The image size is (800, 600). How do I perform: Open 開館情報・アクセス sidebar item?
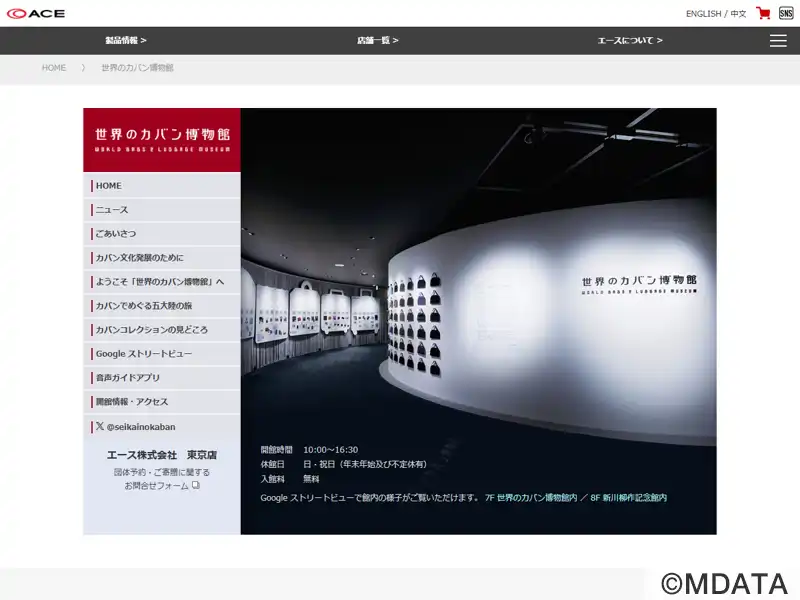[162, 402]
